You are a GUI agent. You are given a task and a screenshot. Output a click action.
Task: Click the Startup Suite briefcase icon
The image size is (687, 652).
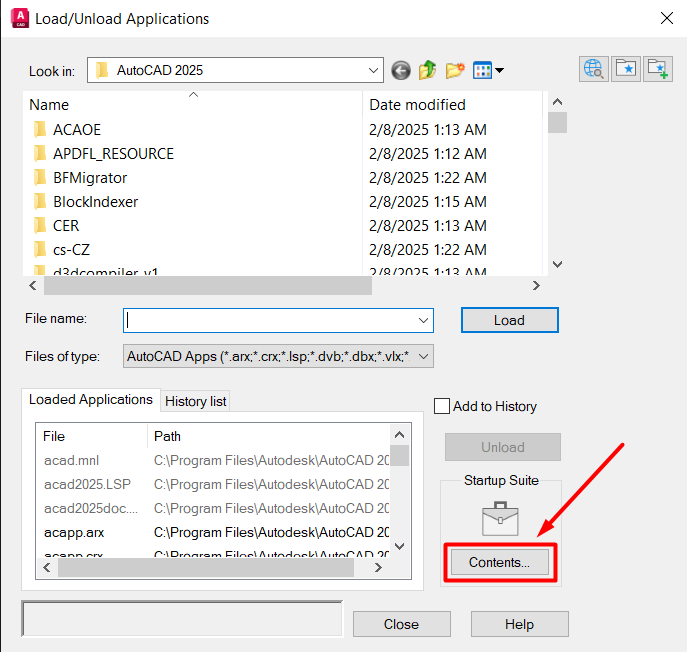500,518
